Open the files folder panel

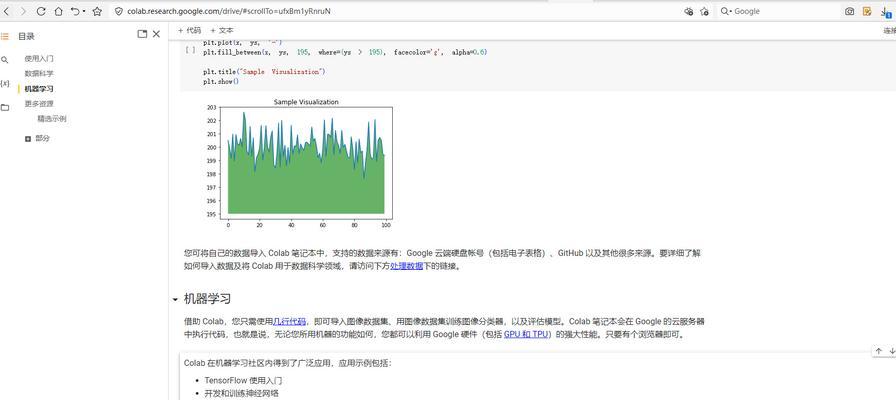[5, 107]
